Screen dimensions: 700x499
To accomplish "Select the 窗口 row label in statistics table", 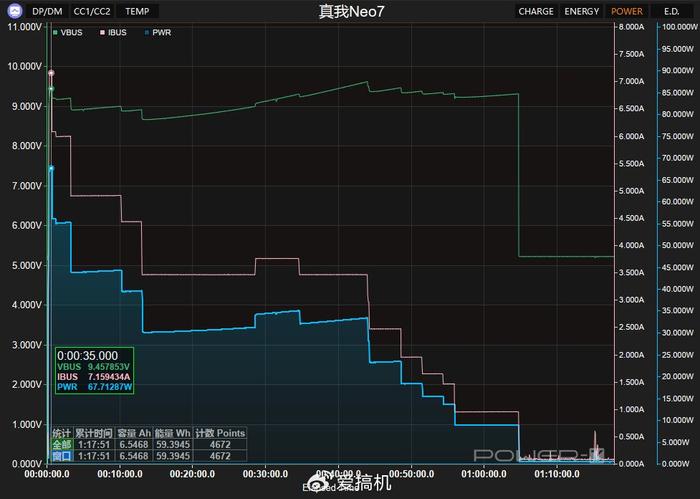I will pos(62,456).
